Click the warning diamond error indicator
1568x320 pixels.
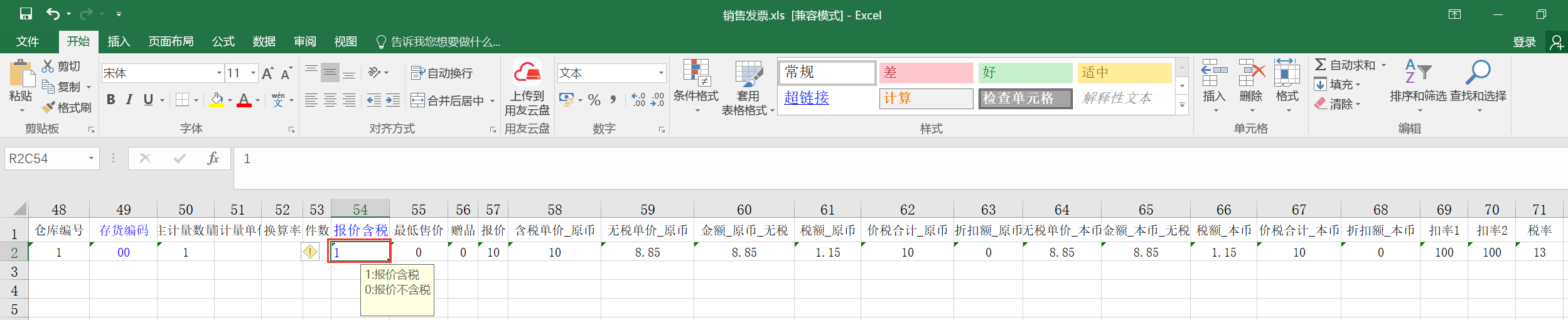coord(310,252)
